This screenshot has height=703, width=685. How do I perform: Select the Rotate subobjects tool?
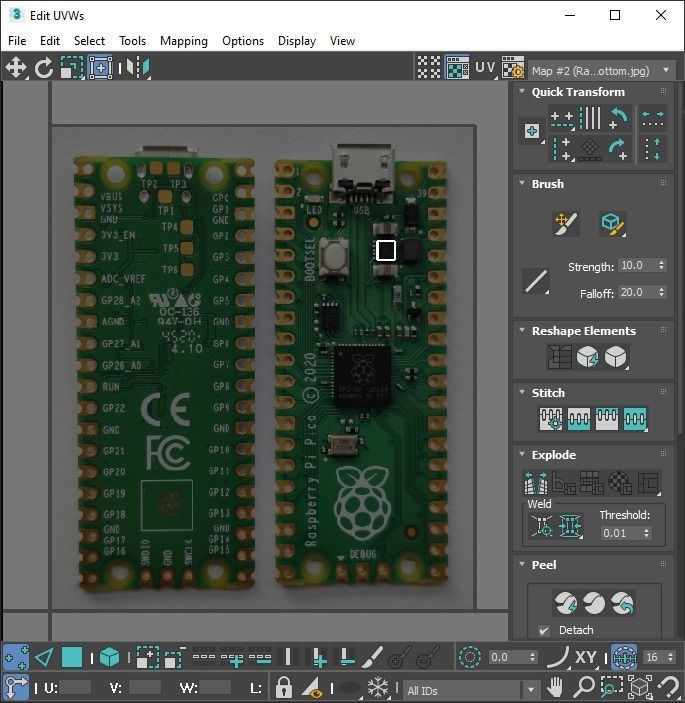[44, 68]
